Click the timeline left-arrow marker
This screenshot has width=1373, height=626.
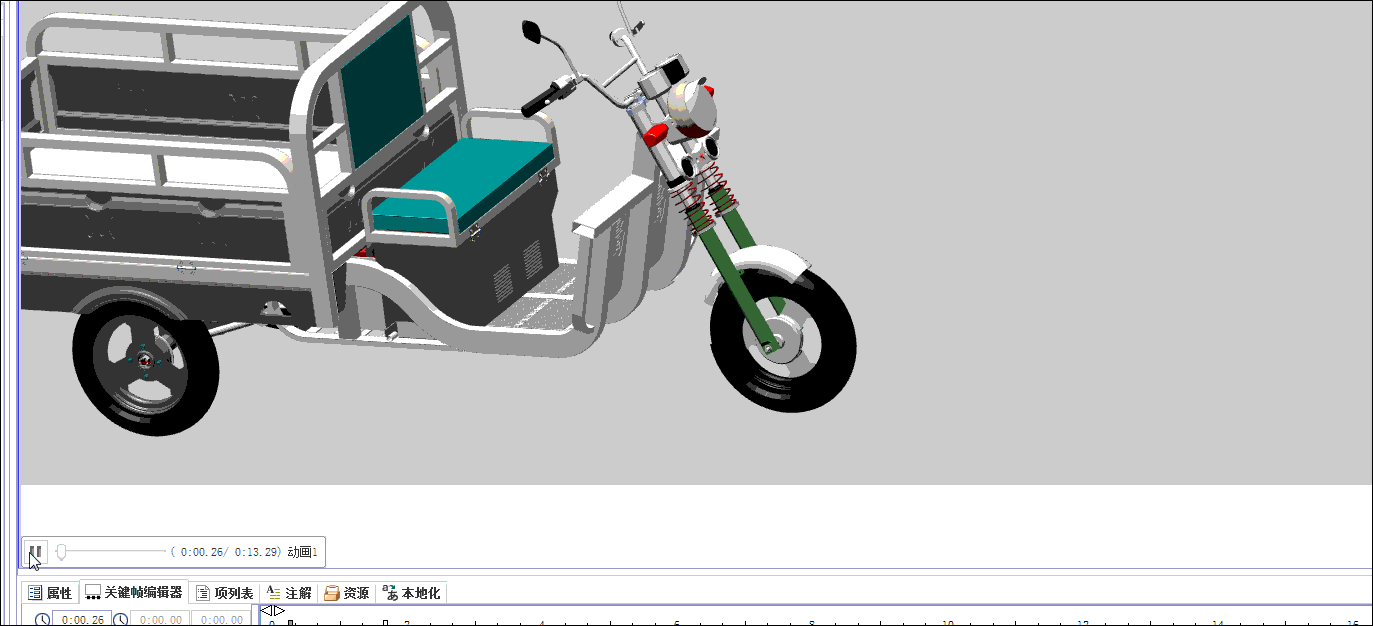click(266, 610)
